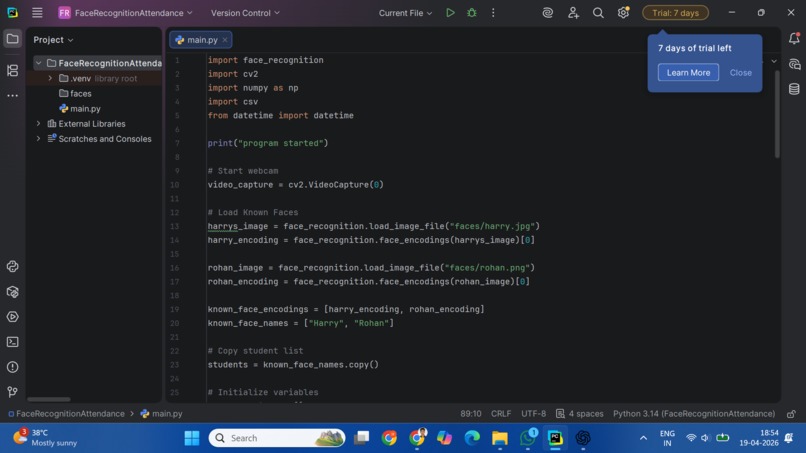Viewport: 806px width, 453px height.
Task: Open the Git version control tool window
Action: click(x=12, y=392)
